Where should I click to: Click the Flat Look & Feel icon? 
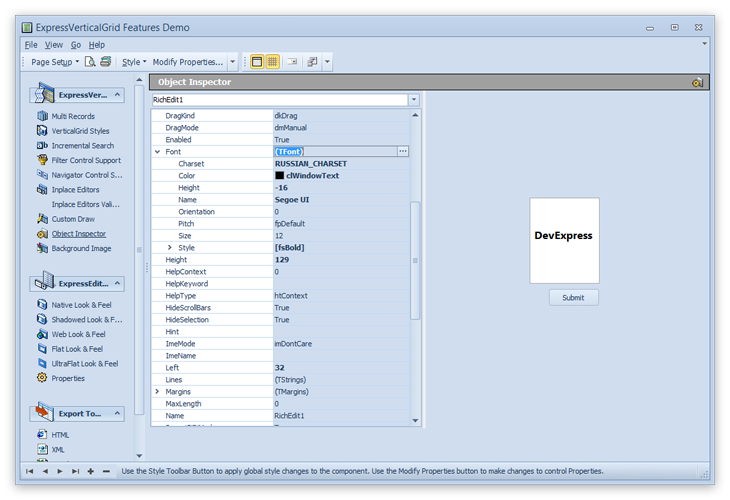click(x=42, y=349)
